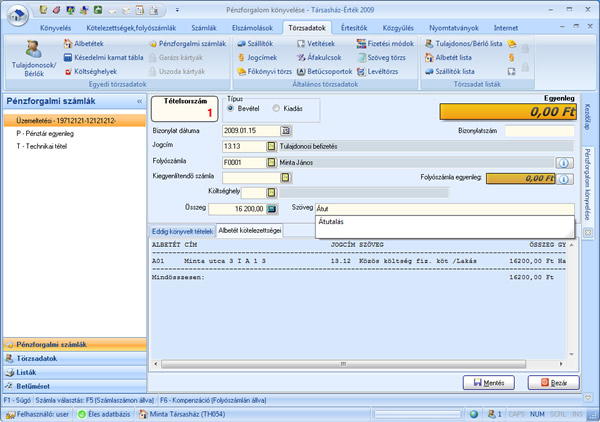Click the info icon beside Folyószámla row
The width and height of the screenshot is (600, 422).
coord(563,162)
